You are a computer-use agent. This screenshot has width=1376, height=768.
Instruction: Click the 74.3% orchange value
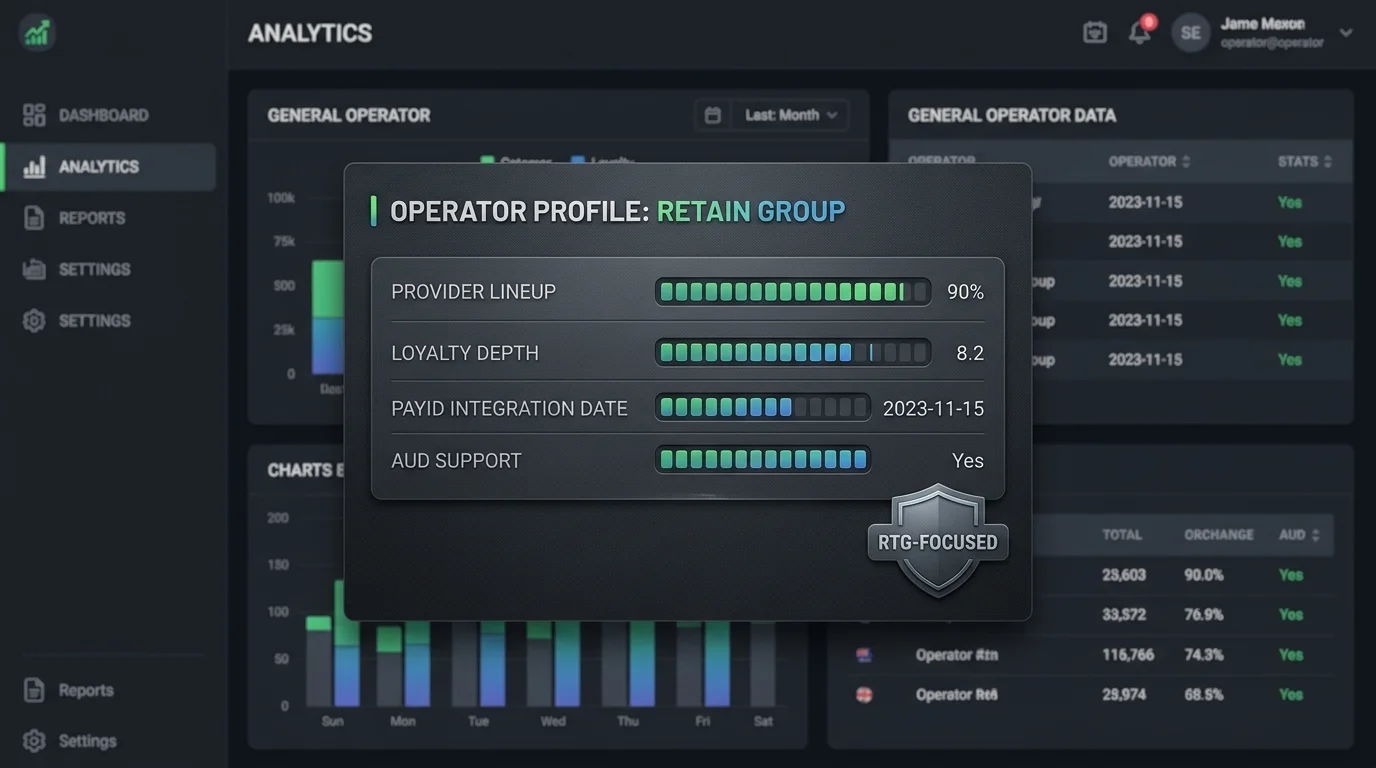[x=1204, y=655]
